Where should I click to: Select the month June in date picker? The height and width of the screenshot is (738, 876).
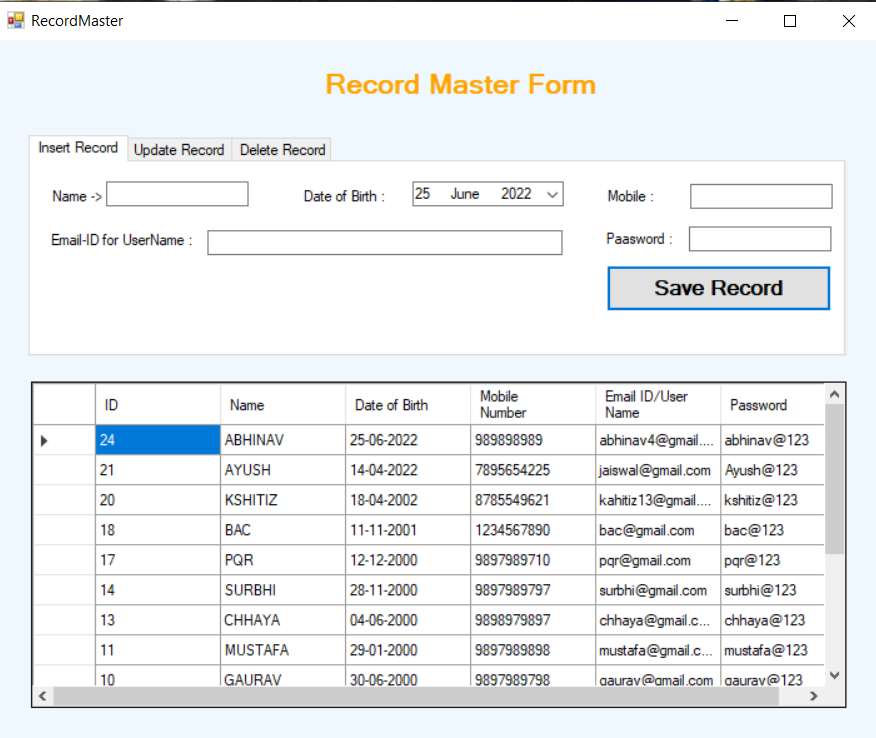[465, 194]
